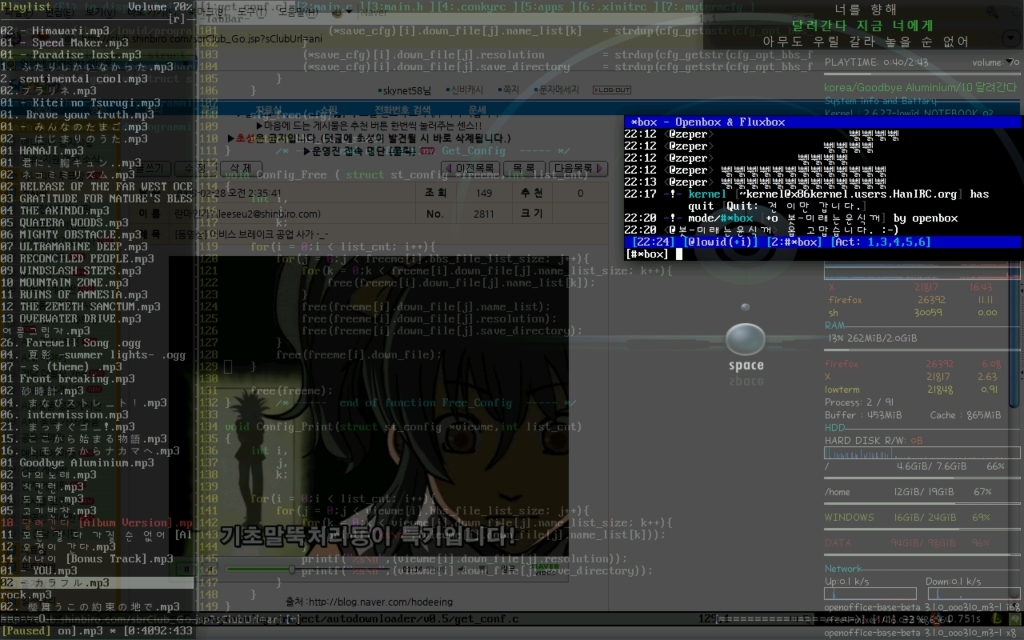Select '2. sentimental cool.mp3' in the playlist
This screenshot has width=1024, height=640.
(74, 79)
